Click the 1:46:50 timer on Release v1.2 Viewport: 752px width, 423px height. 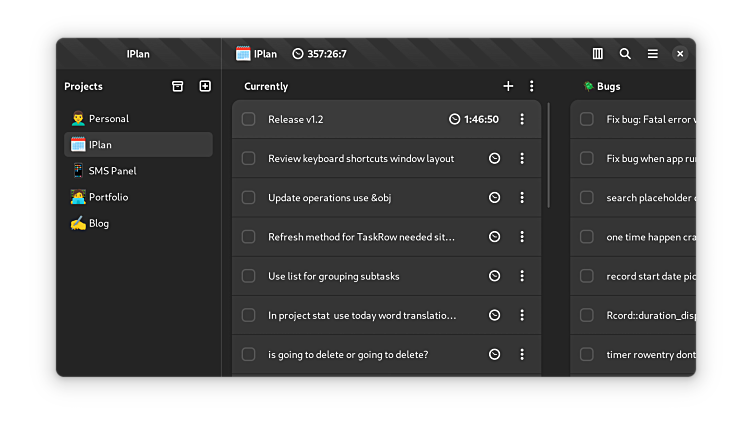[x=474, y=120]
